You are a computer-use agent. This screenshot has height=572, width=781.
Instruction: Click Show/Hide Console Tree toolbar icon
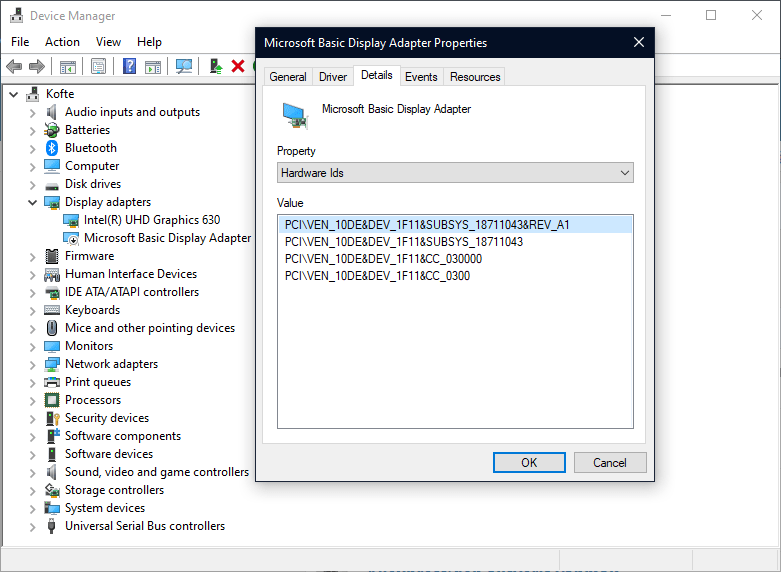[x=68, y=66]
